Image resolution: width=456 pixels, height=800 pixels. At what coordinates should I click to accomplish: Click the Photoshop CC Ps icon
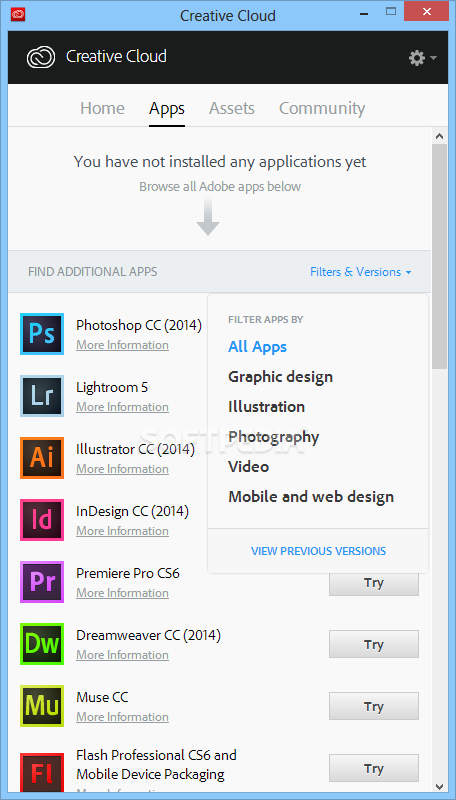tap(42, 334)
